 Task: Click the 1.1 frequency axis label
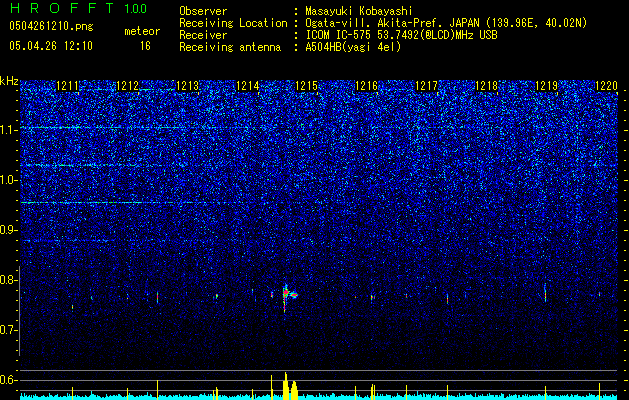(9, 130)
